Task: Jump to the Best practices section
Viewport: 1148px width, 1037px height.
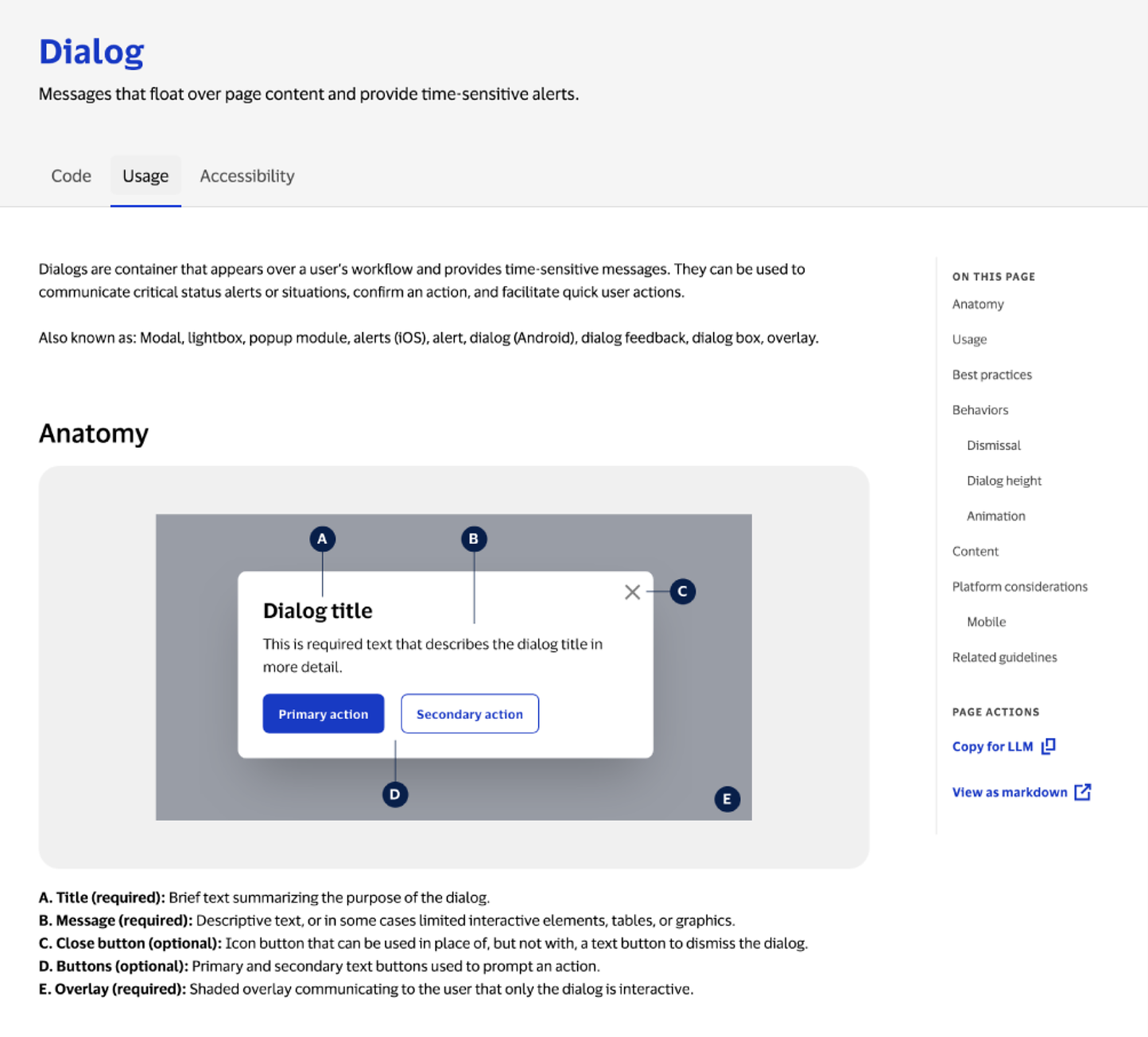Action: click(992, 375)
